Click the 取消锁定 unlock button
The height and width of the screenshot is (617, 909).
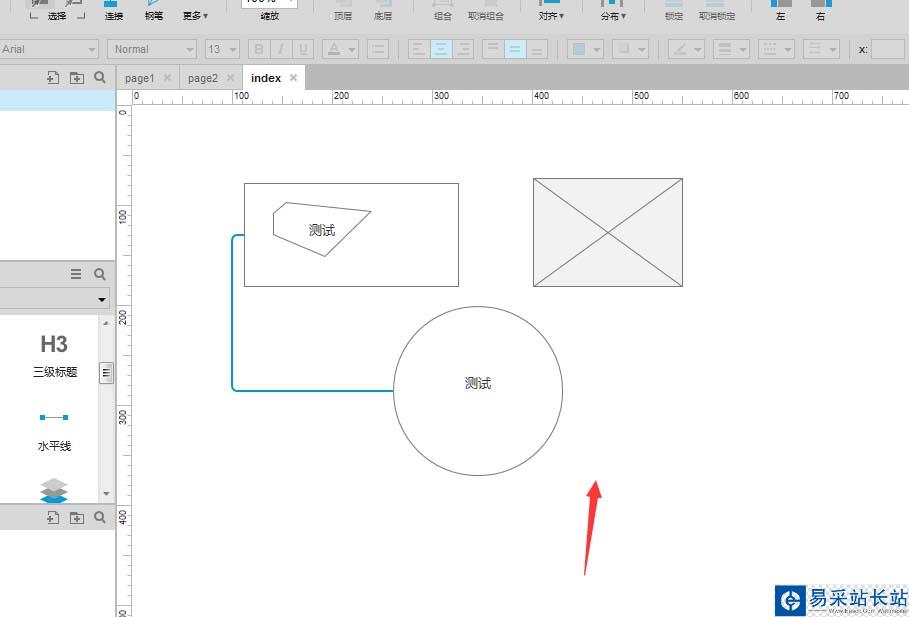[x=717, y=10]
